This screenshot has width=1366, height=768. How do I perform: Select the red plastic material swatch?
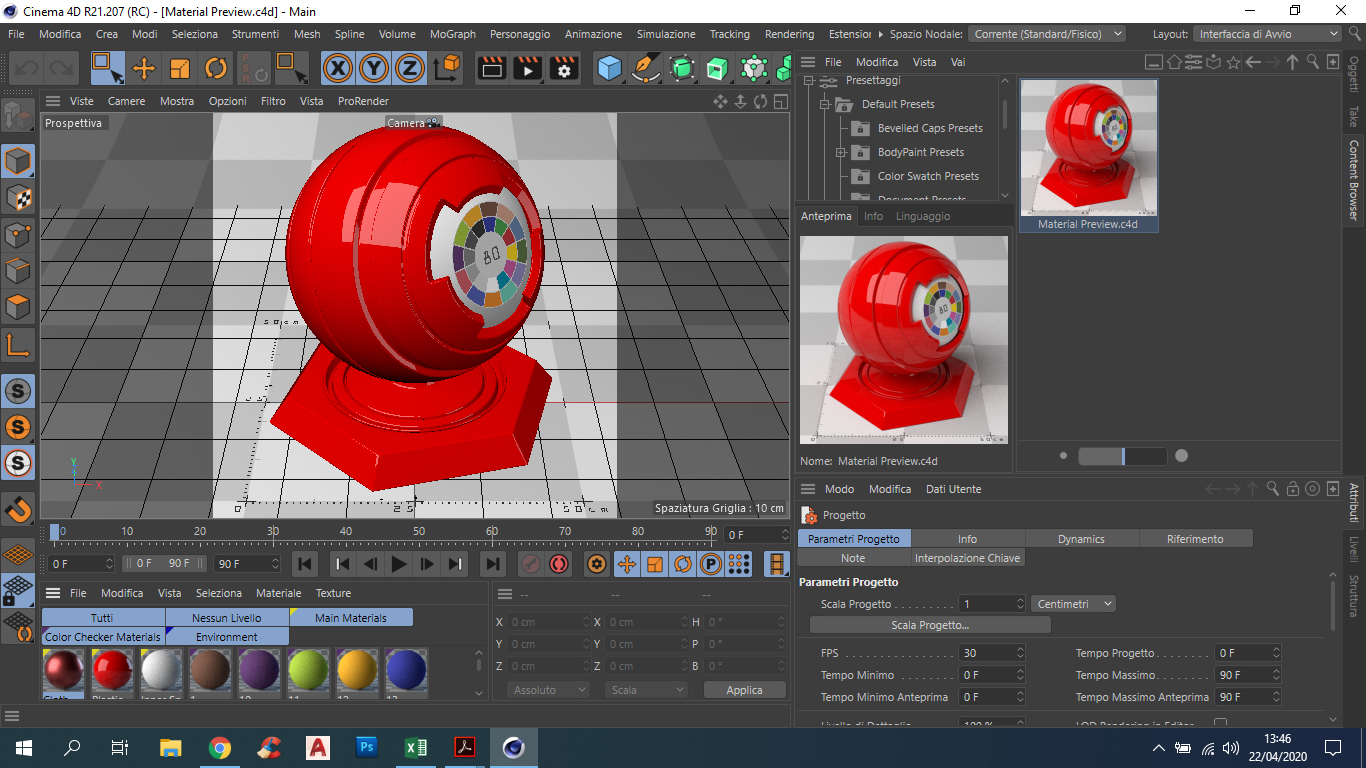(112, 672)
